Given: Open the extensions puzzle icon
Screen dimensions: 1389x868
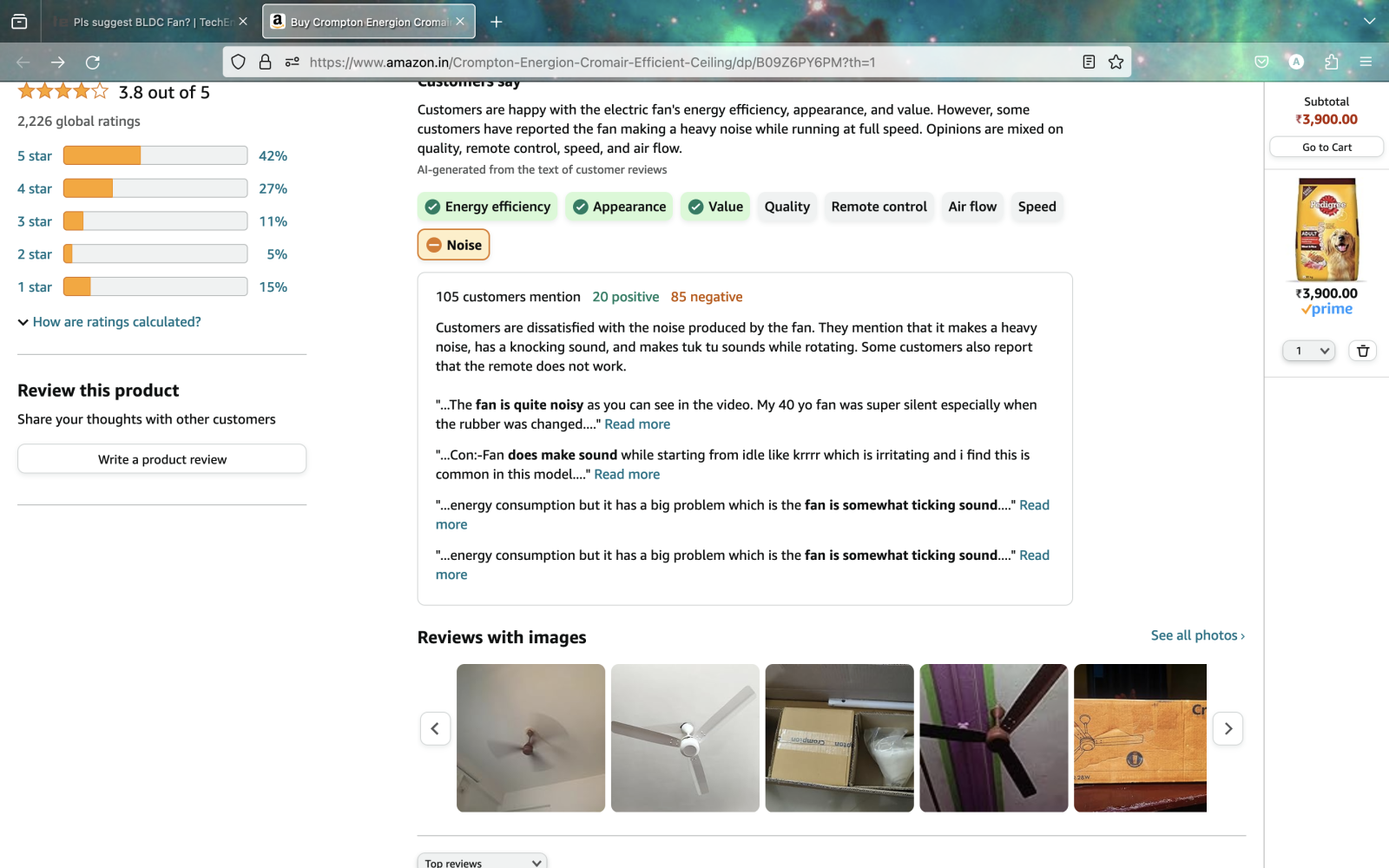Looking at the screenshot, I should (1331, 62).
